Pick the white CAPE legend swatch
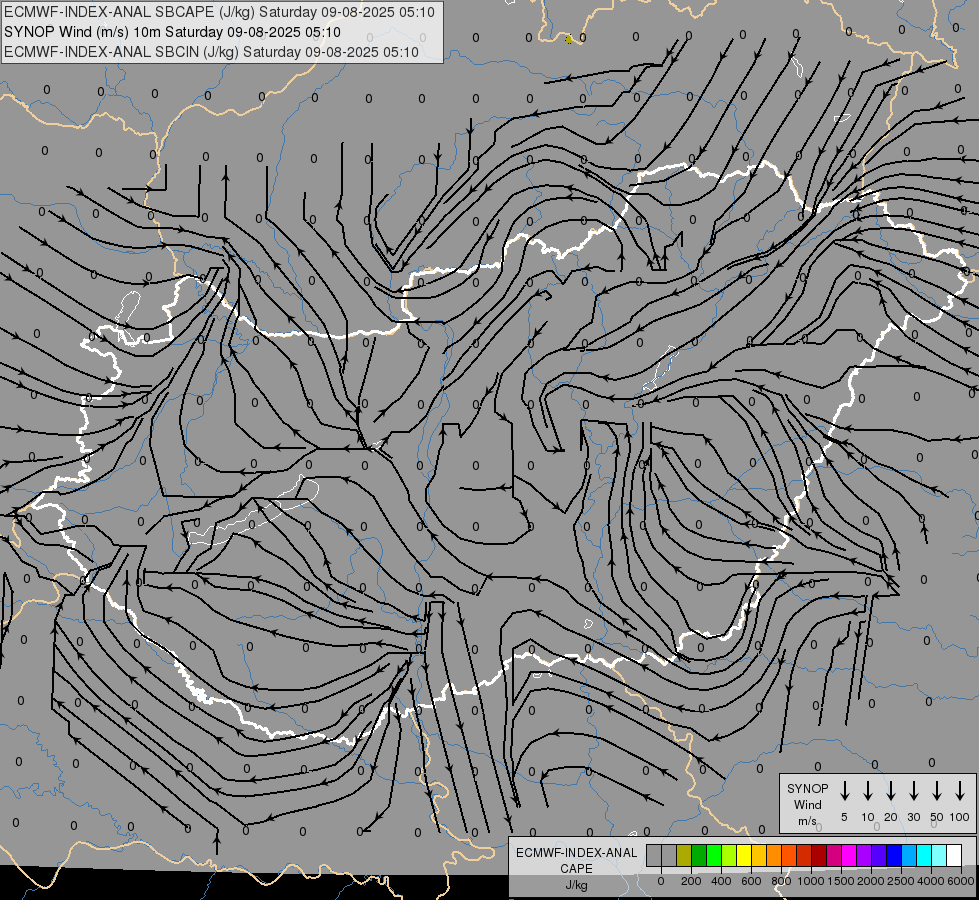 pos(954,855)
